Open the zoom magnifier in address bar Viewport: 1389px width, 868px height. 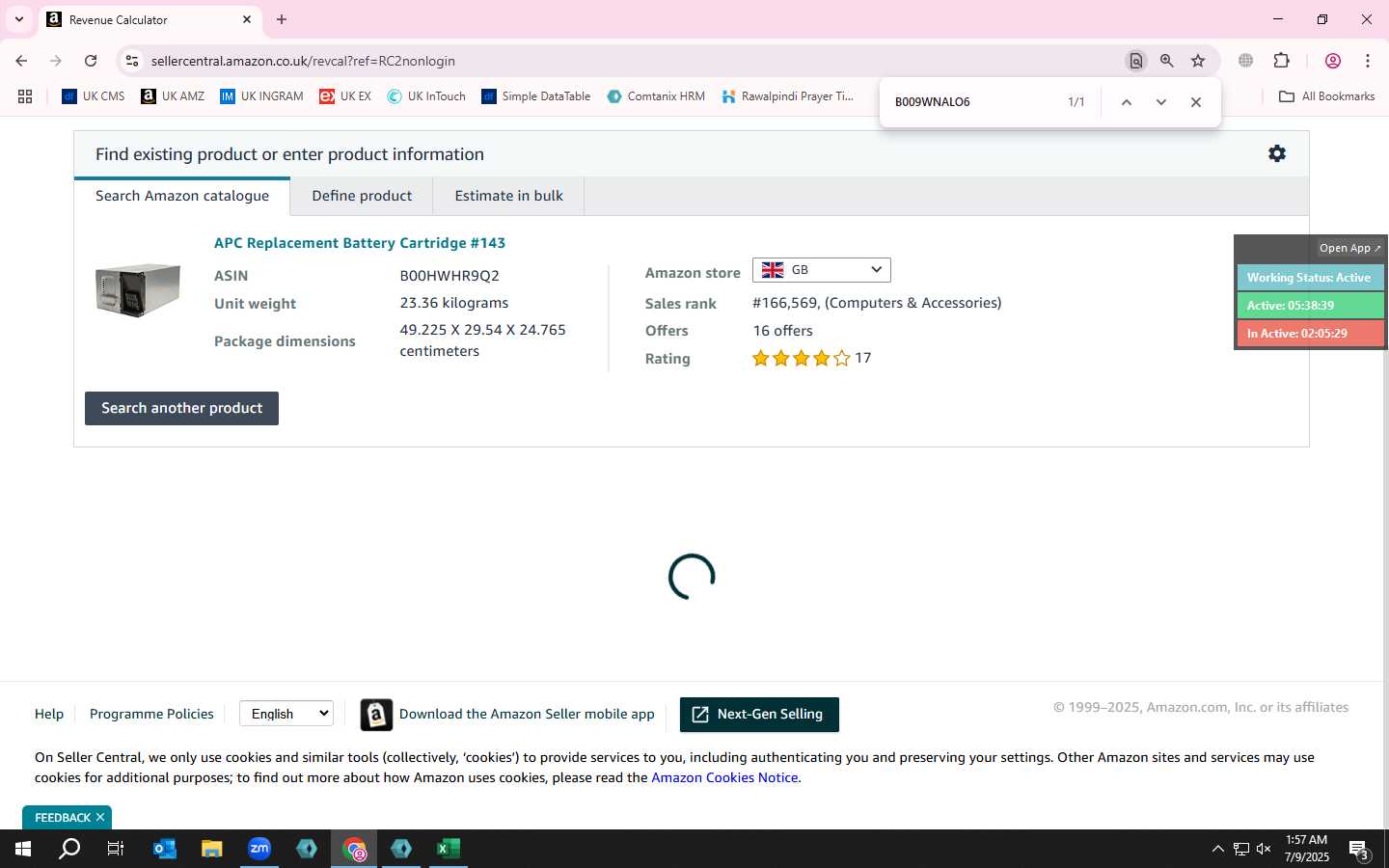[1167, 61]
